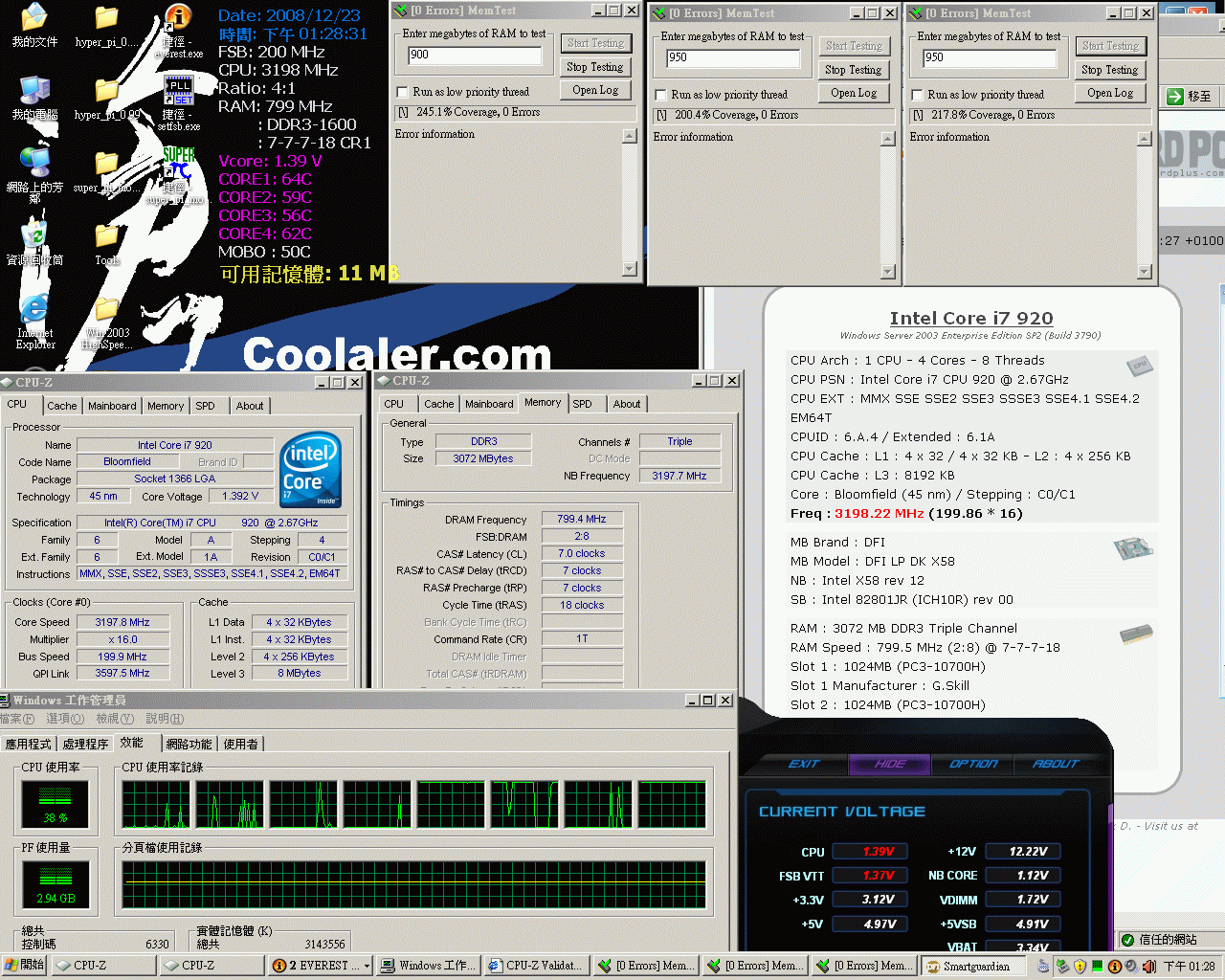Switch to the Windows 工作... taskbar button

[x=428, y=966]
